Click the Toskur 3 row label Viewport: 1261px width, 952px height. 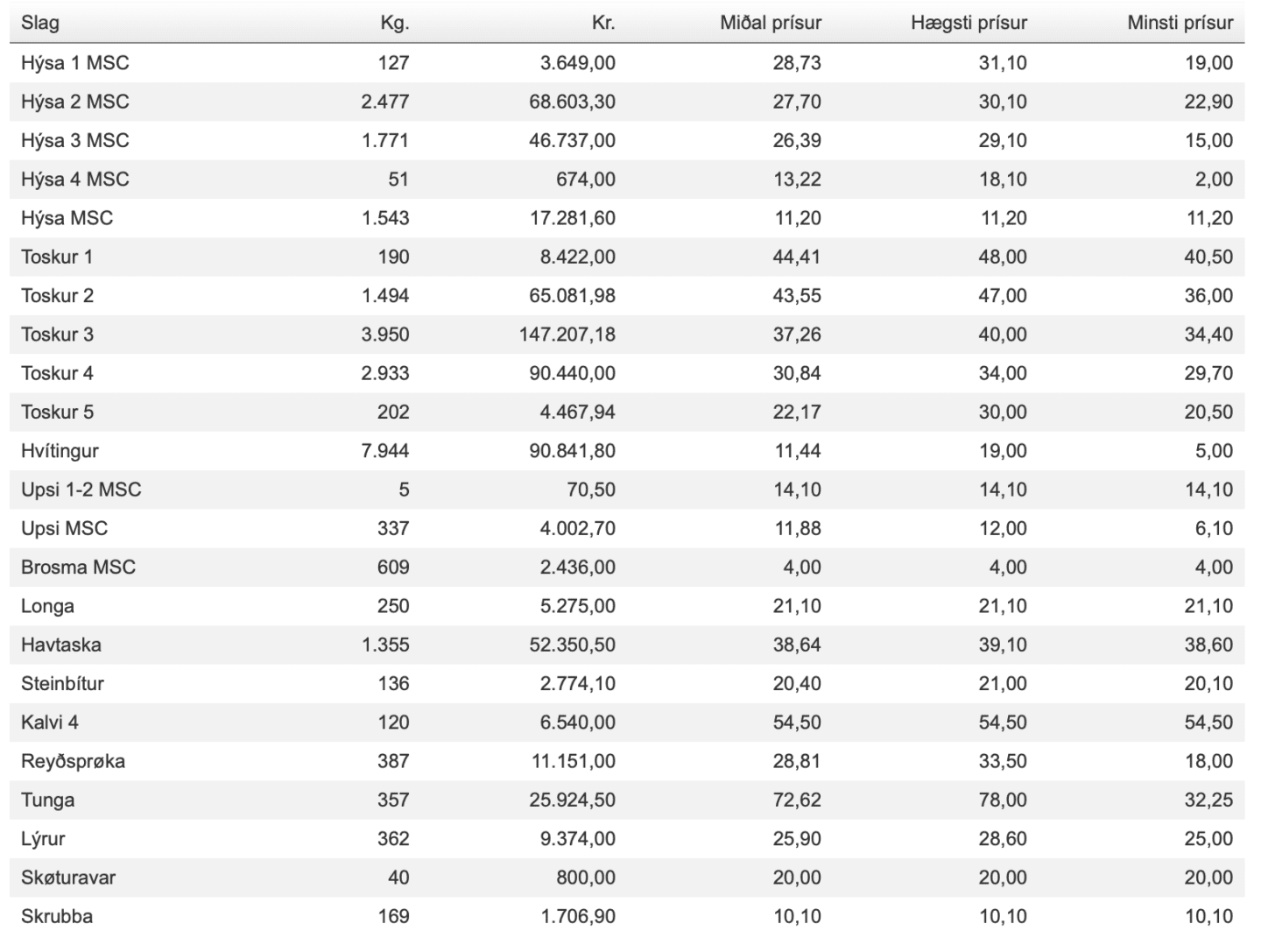(58, 335)
